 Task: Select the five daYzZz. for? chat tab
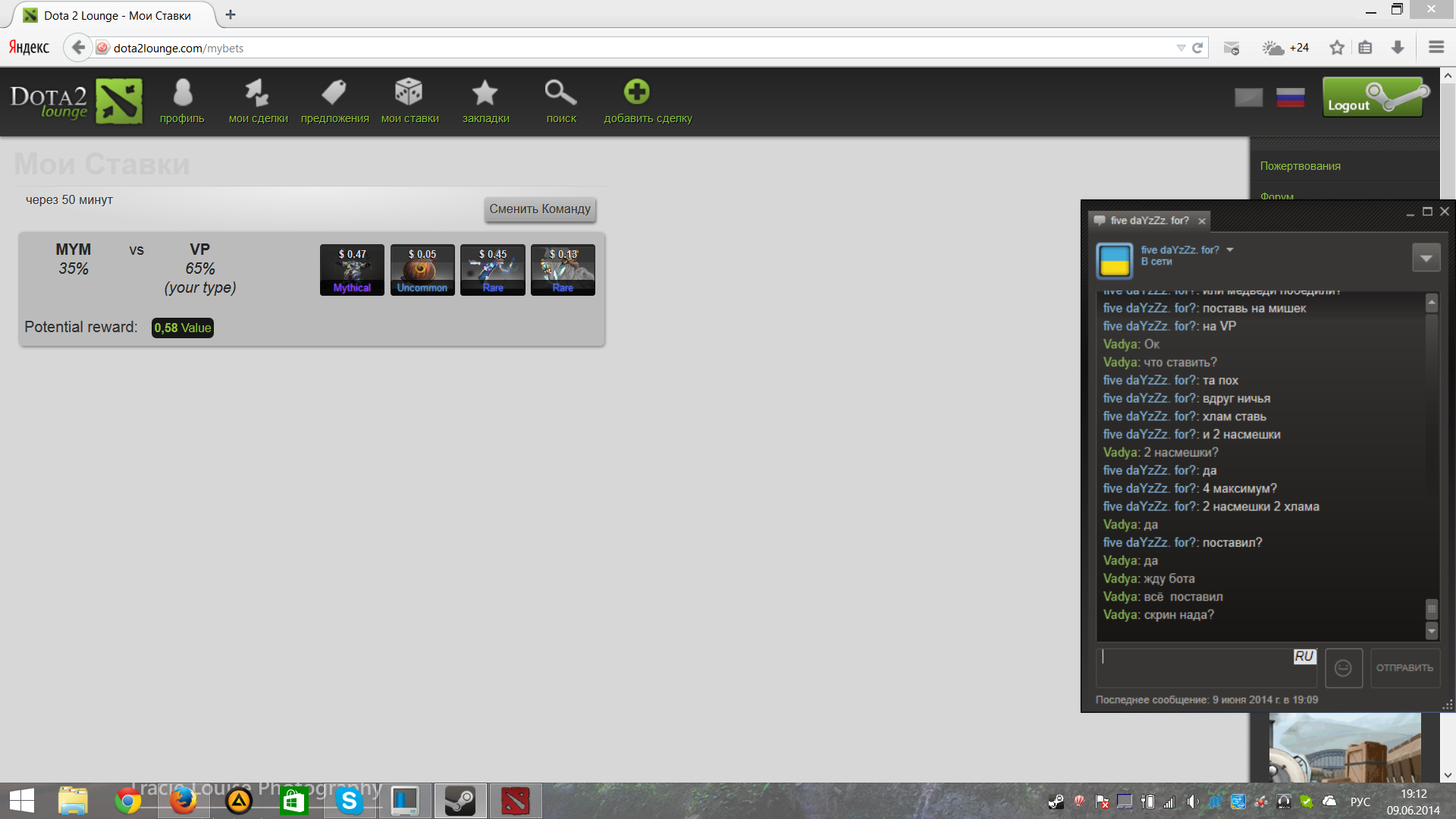[1148, 221]
